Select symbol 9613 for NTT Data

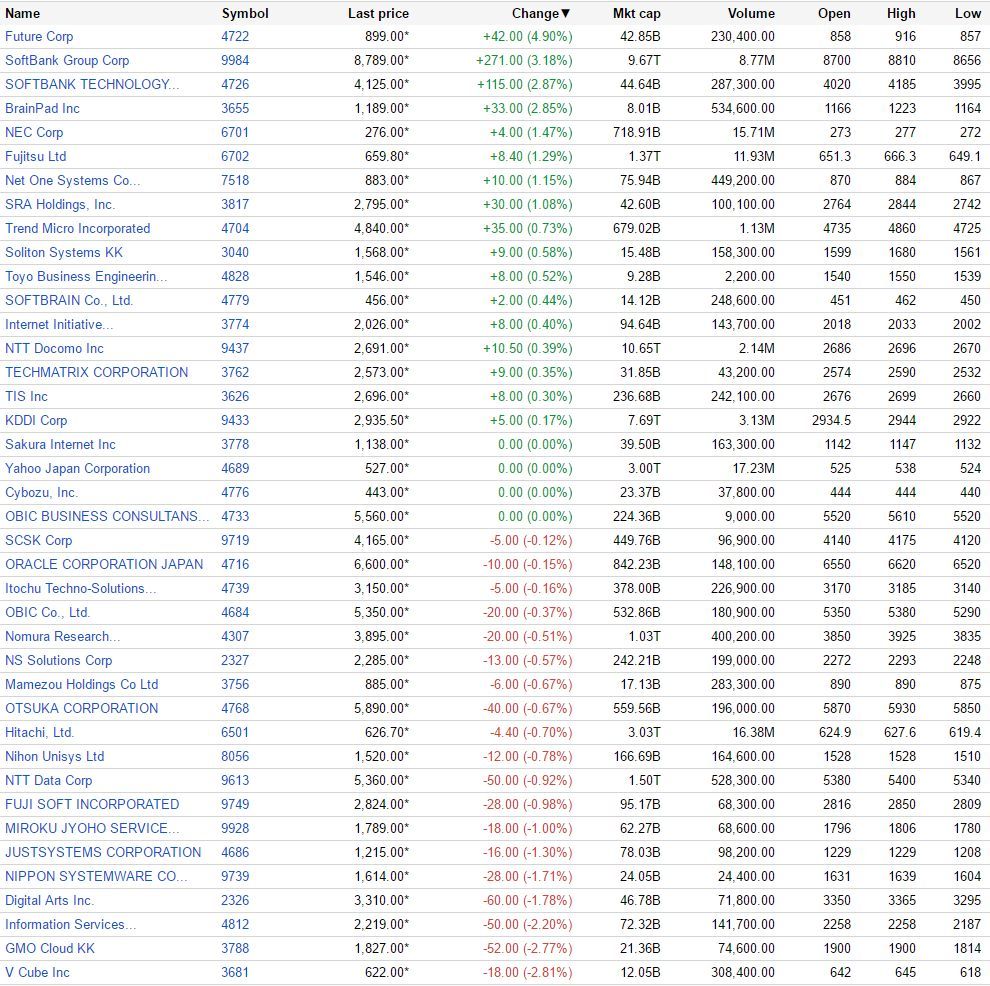[x=235, y=780]
